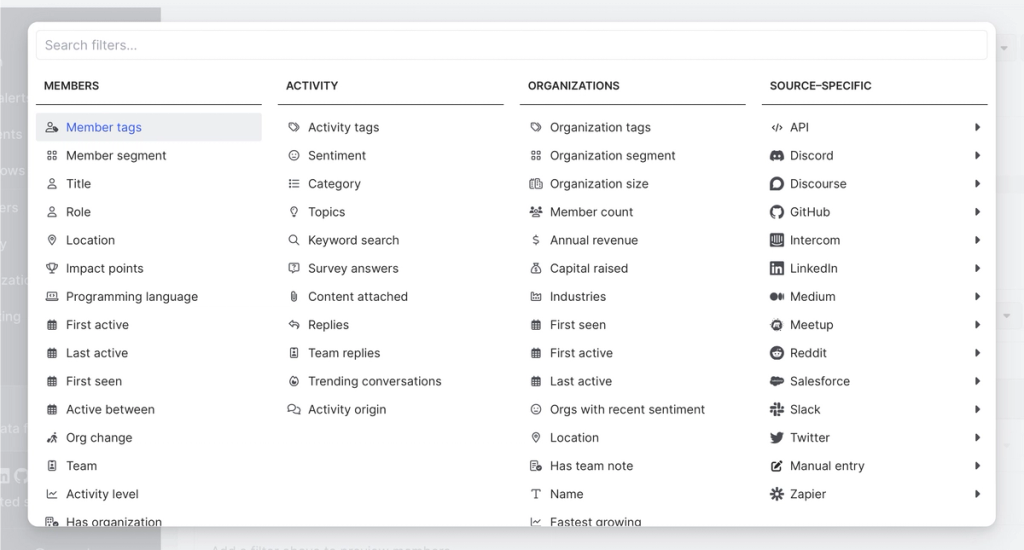Image resolution: width=1024 pixels, height=550 pixels.
Task: Click the Salesforce cloud icon
Action: 777,382
